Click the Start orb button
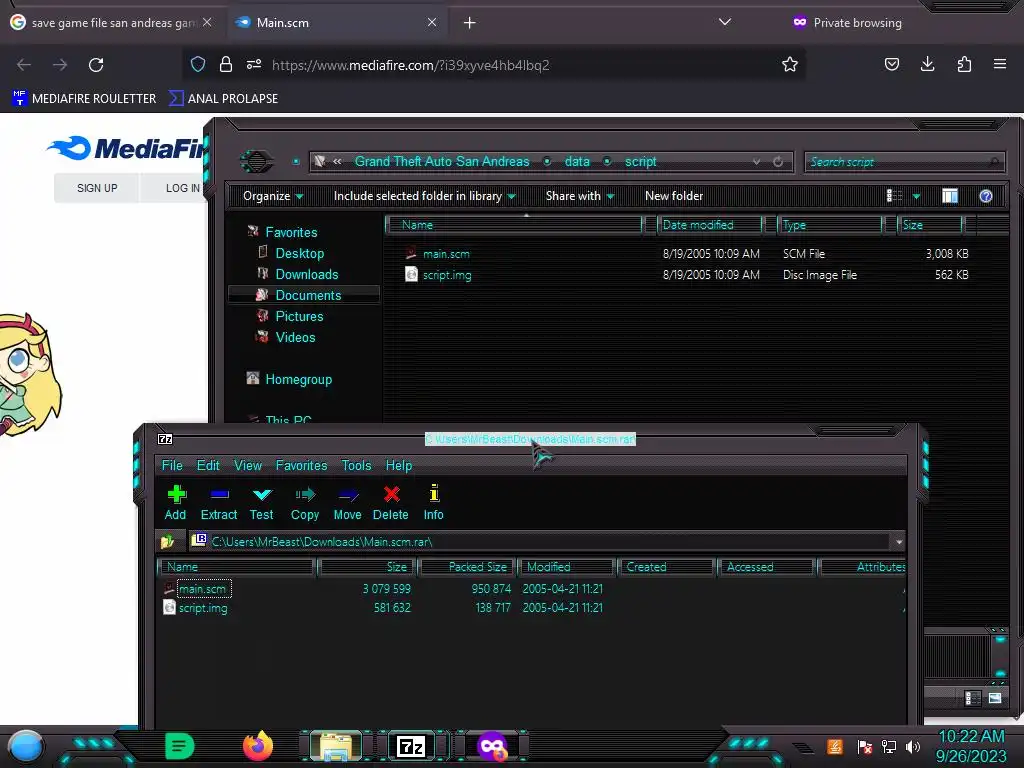Screen dimensions: 1024x768 (25, 746)
